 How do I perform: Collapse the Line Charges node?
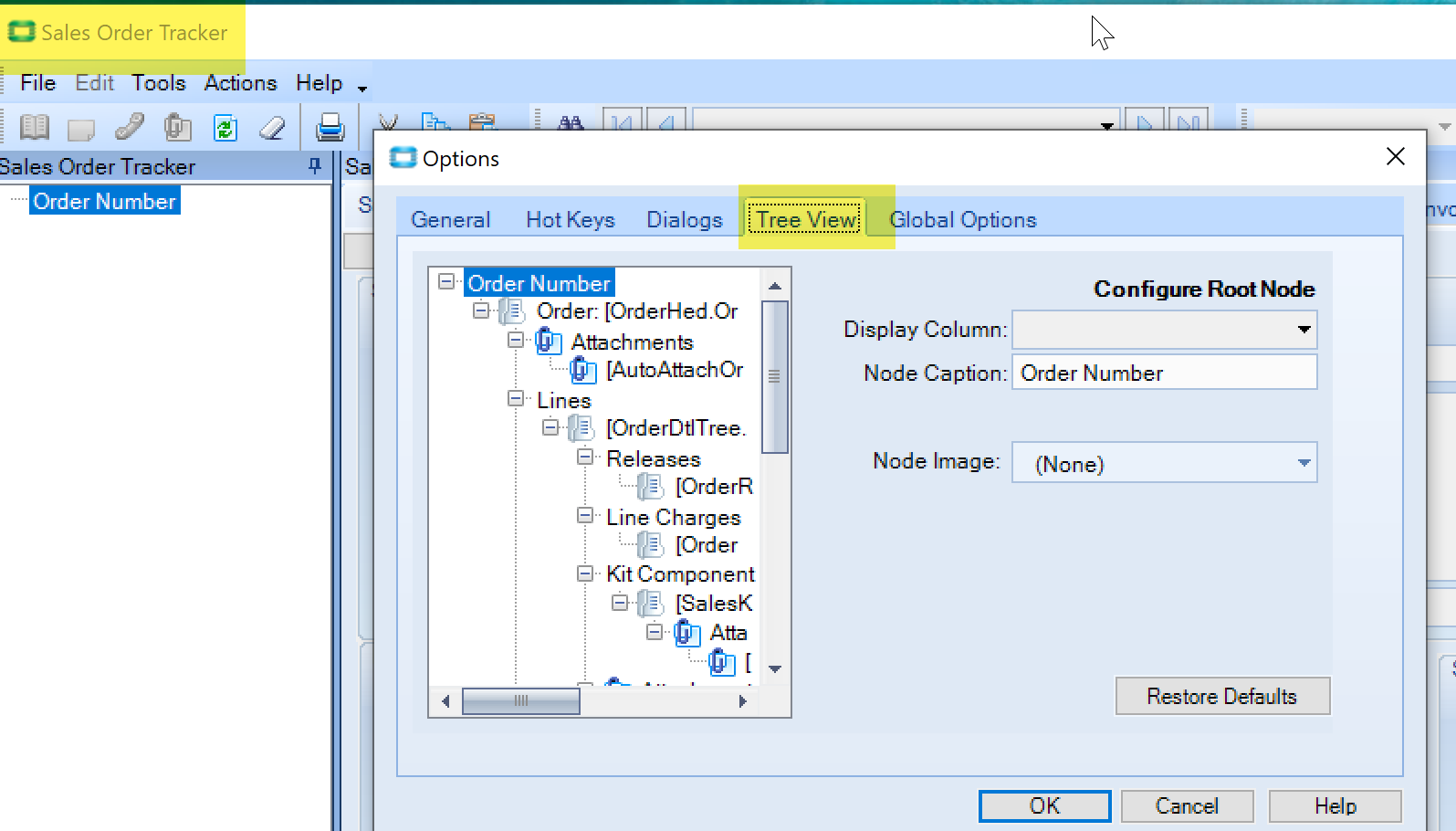(585, 515)
